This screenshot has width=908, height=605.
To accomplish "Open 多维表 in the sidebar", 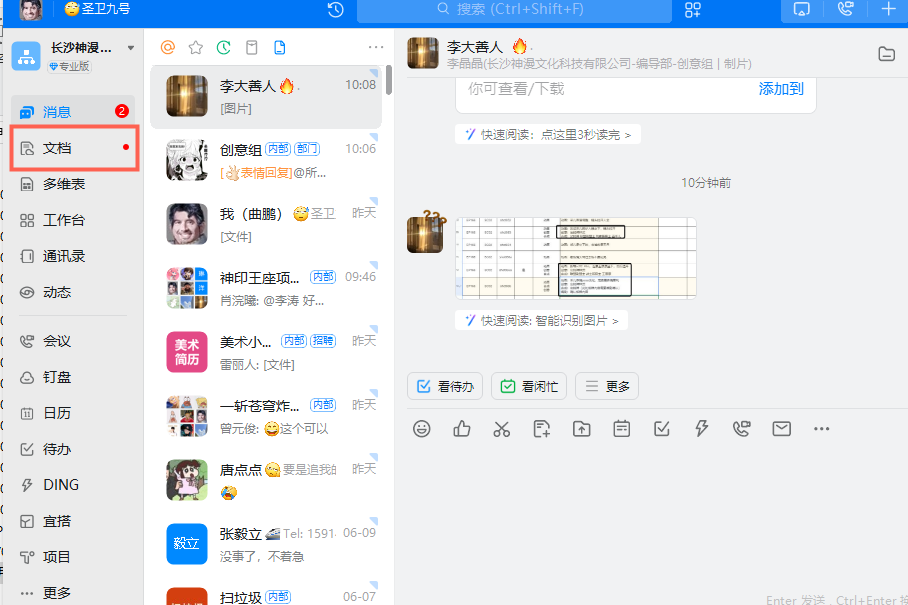I will pos(73,184).
